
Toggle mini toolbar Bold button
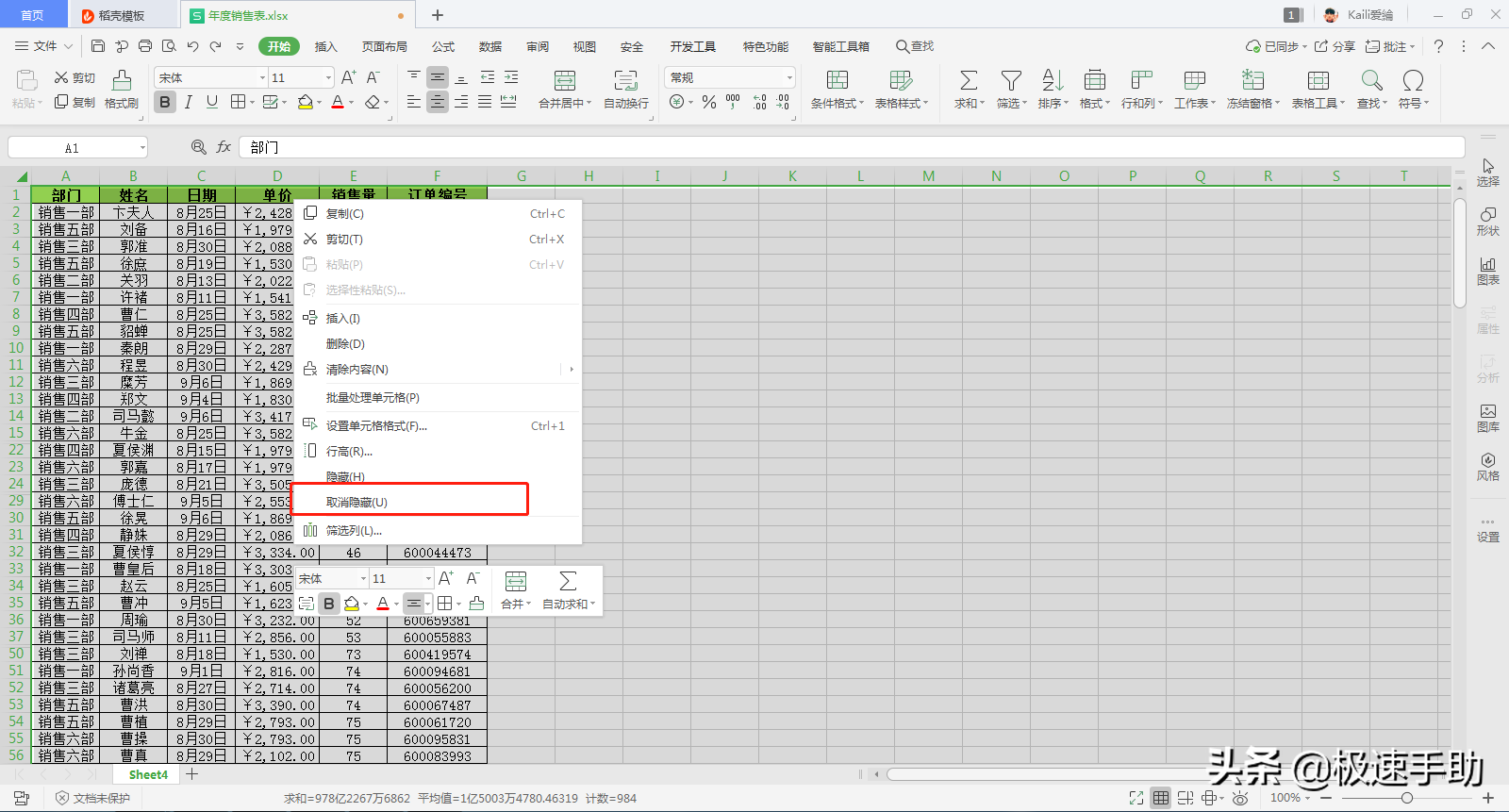tap(329, 604)
